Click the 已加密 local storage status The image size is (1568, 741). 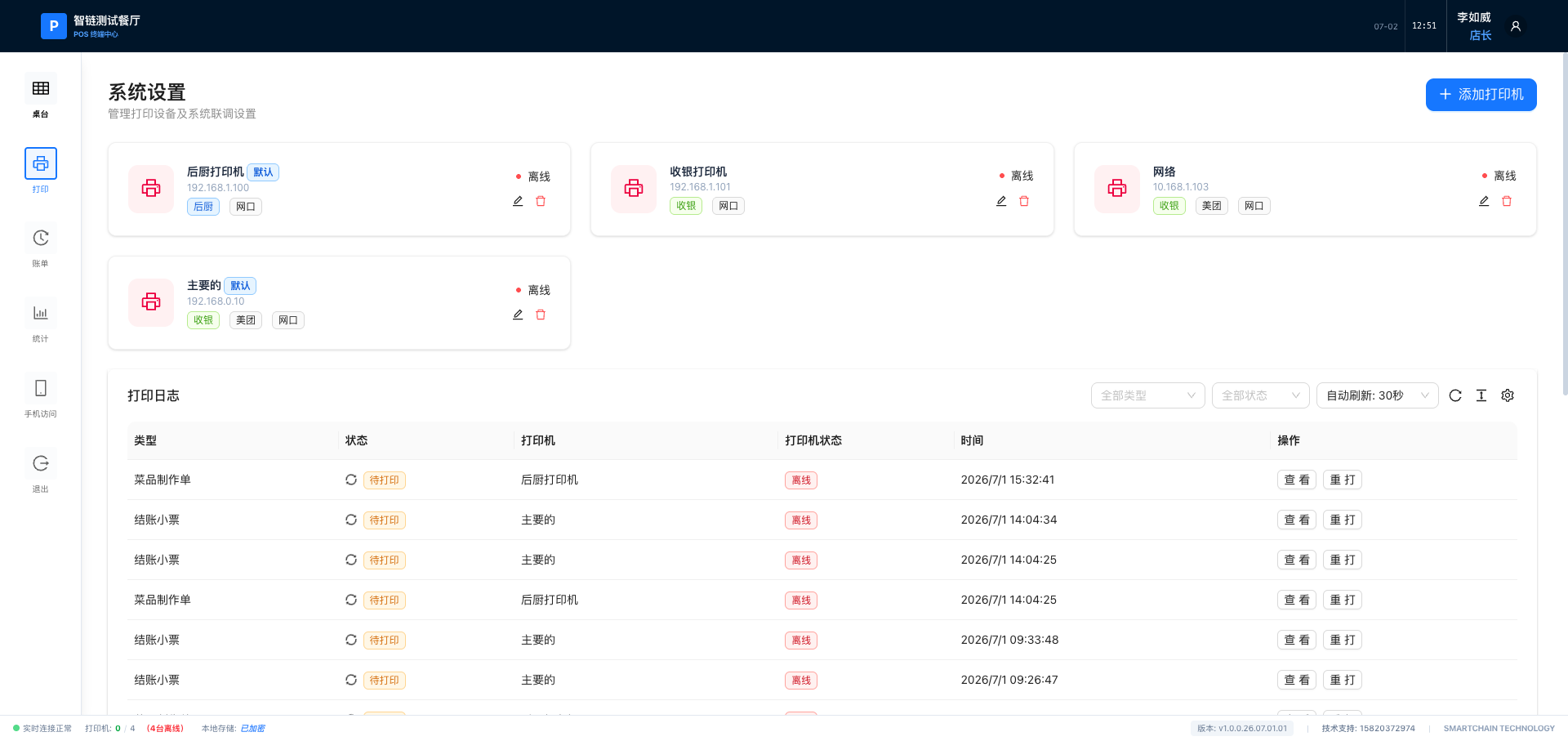[252, 729]
